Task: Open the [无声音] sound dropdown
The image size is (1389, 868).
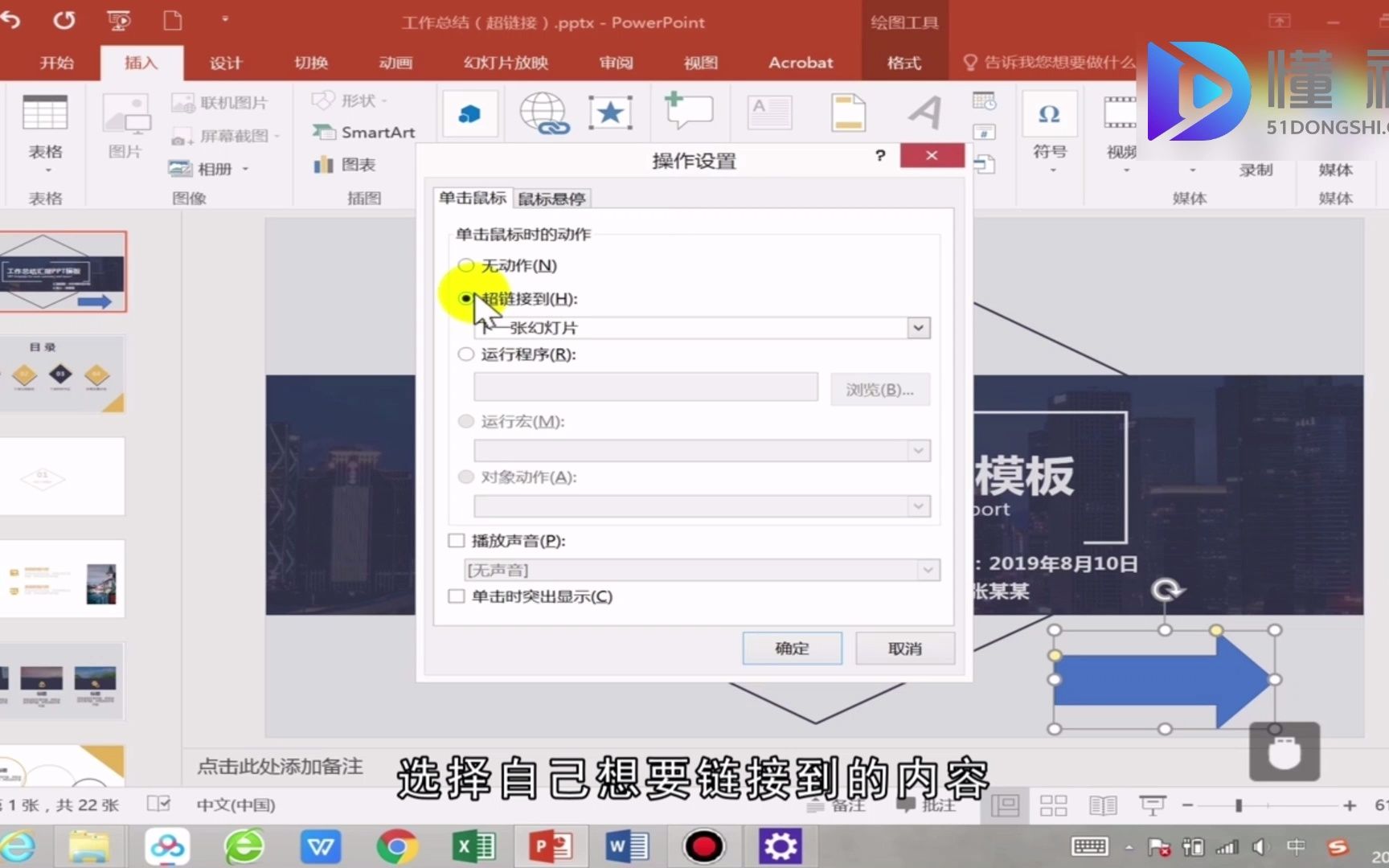Action: (x=928, y=570)
